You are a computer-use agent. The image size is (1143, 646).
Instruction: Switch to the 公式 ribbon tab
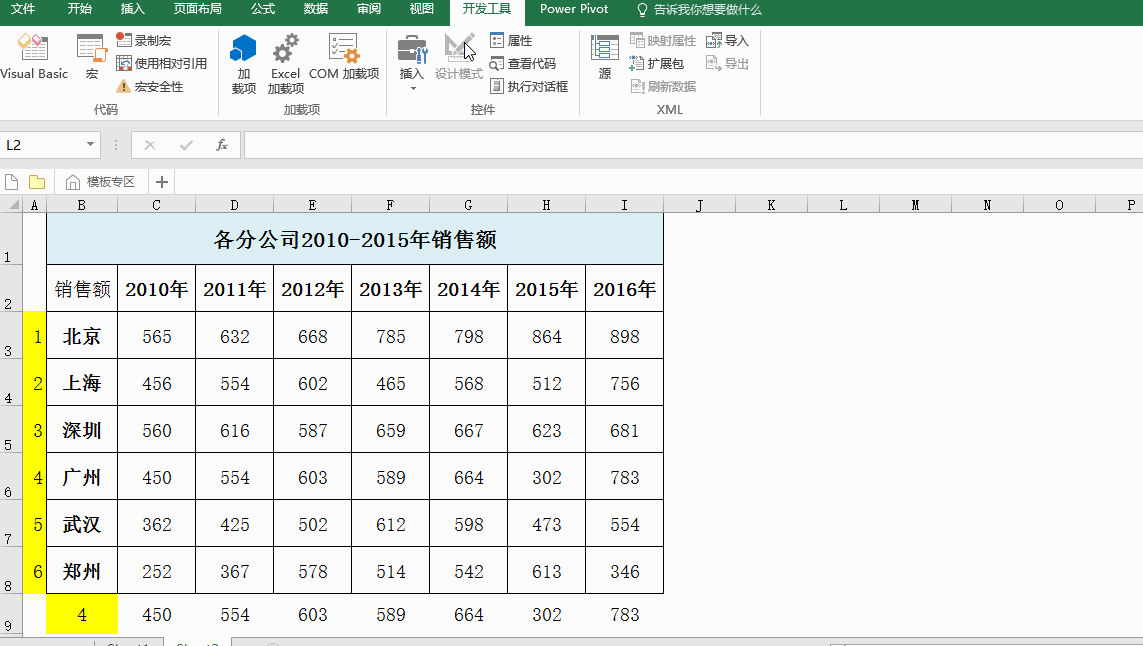coord(263,9)
